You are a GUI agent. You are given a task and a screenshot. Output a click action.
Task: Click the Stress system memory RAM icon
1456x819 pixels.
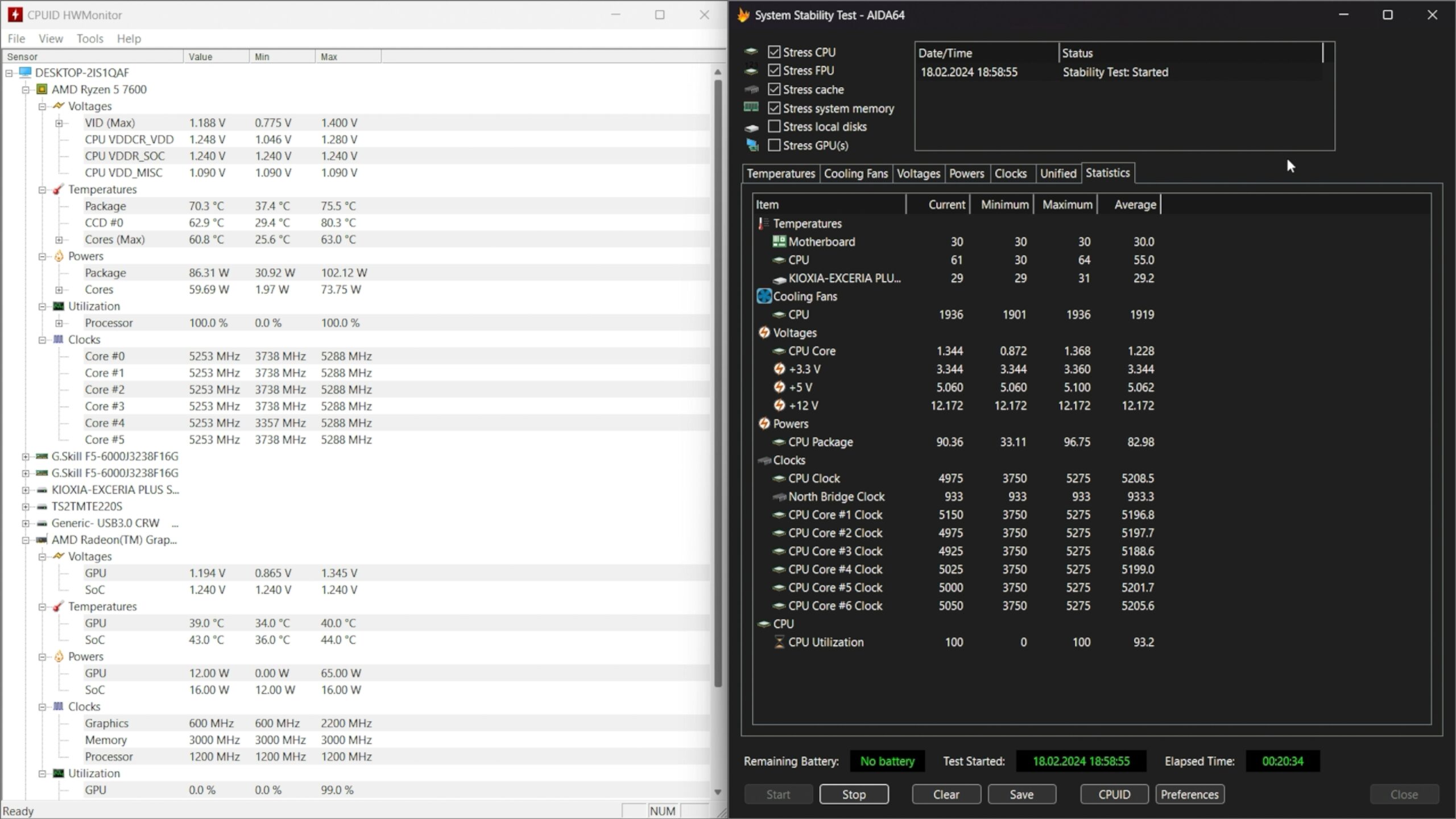[751, 107]
